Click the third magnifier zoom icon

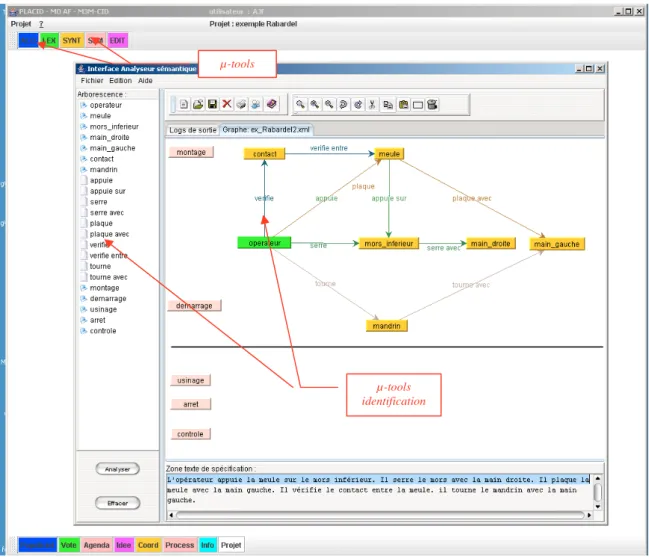pyautogui.click(x=329, y=105)
